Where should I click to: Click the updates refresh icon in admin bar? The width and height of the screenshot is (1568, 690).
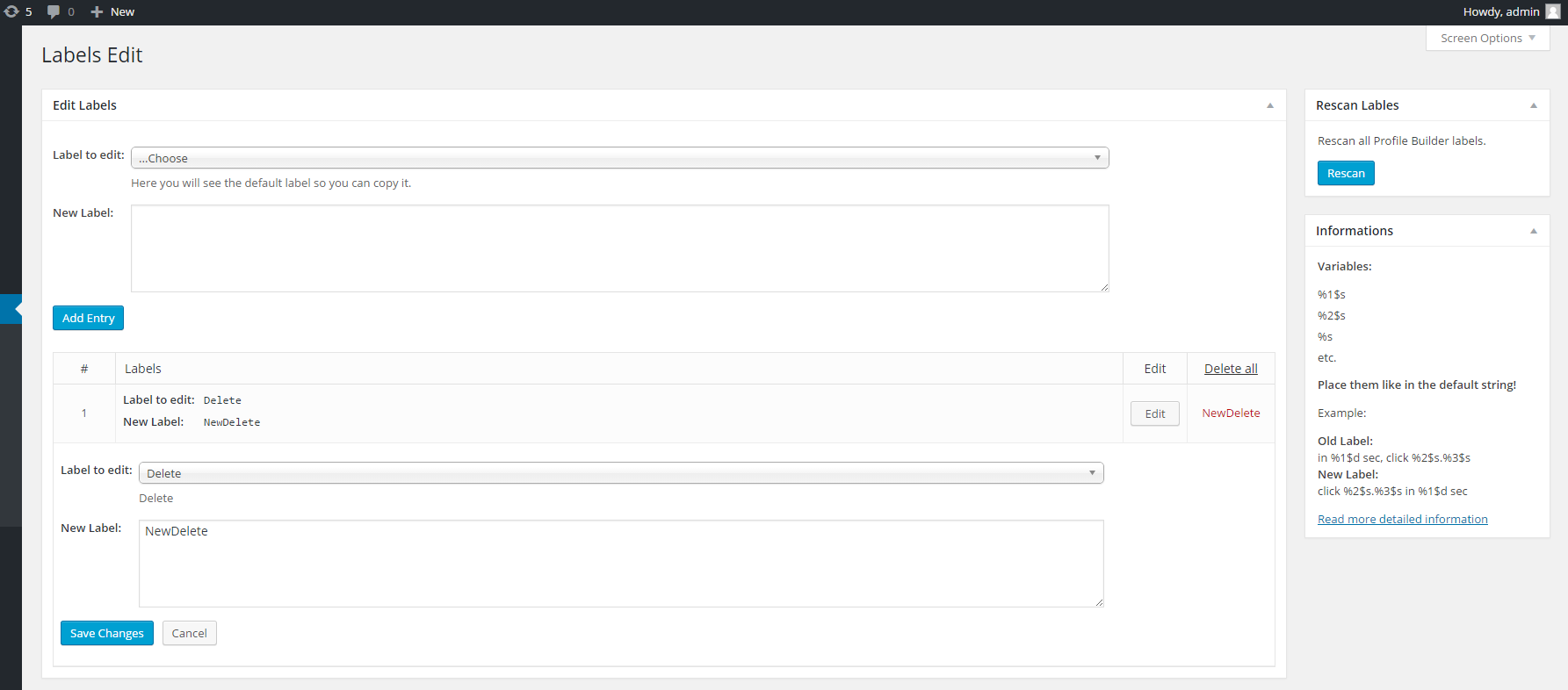[11, 11]
